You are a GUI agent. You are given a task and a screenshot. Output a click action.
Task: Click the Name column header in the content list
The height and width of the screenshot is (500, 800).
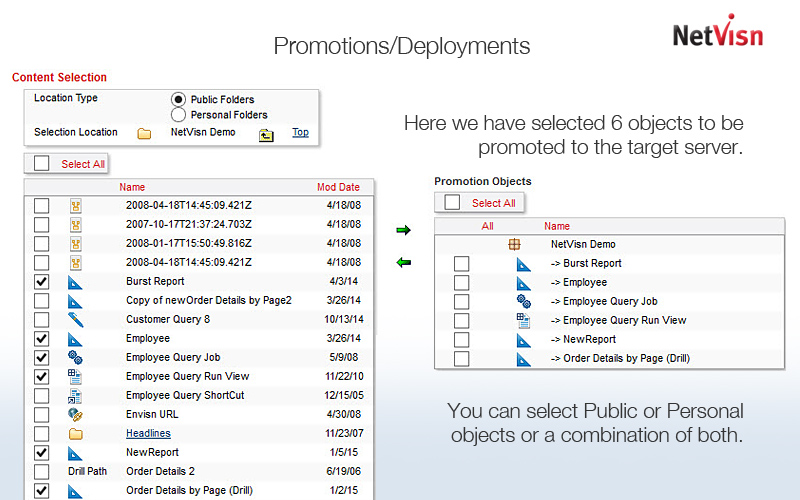(132, 187)
